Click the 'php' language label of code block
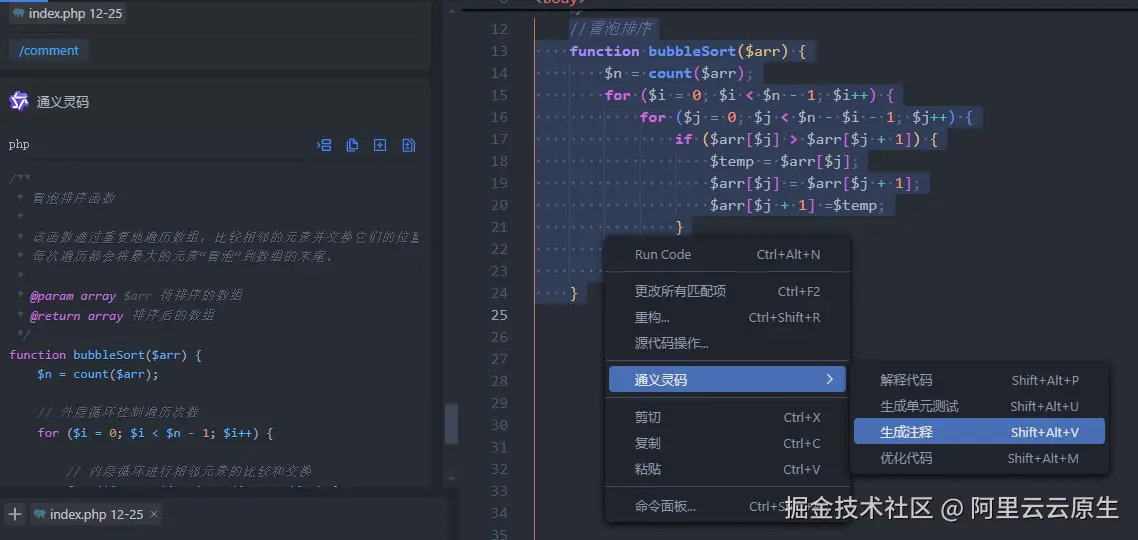Viewport: 1138px width, 540px height. (19, 144)
